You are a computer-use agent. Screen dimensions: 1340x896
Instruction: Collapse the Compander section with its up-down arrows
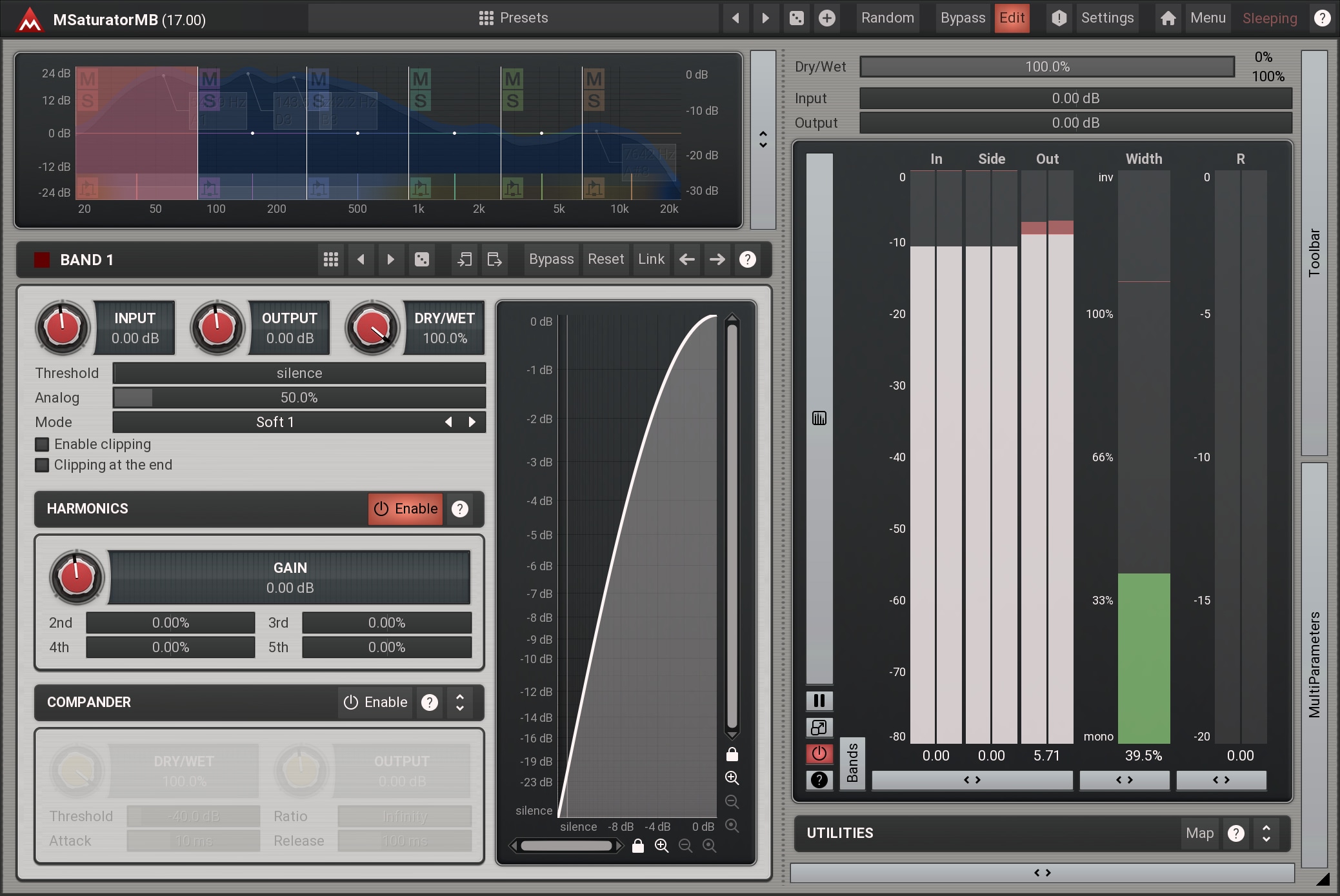point(460,702)
